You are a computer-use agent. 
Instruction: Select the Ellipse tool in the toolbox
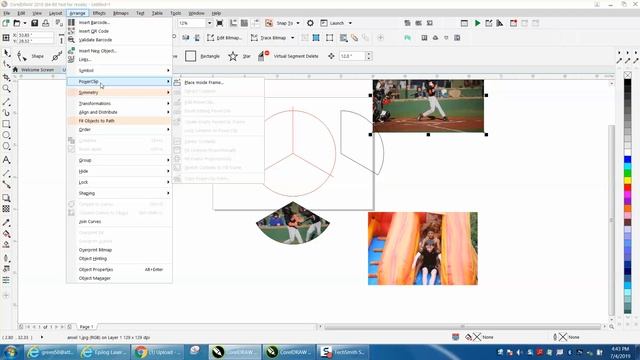(6, 135)
